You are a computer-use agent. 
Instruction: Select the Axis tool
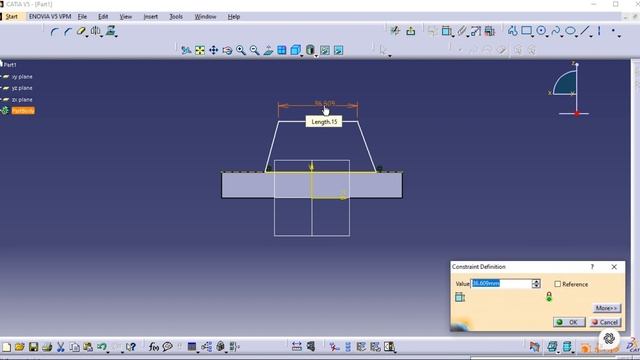pyautogui.click(x=599, y=31)
